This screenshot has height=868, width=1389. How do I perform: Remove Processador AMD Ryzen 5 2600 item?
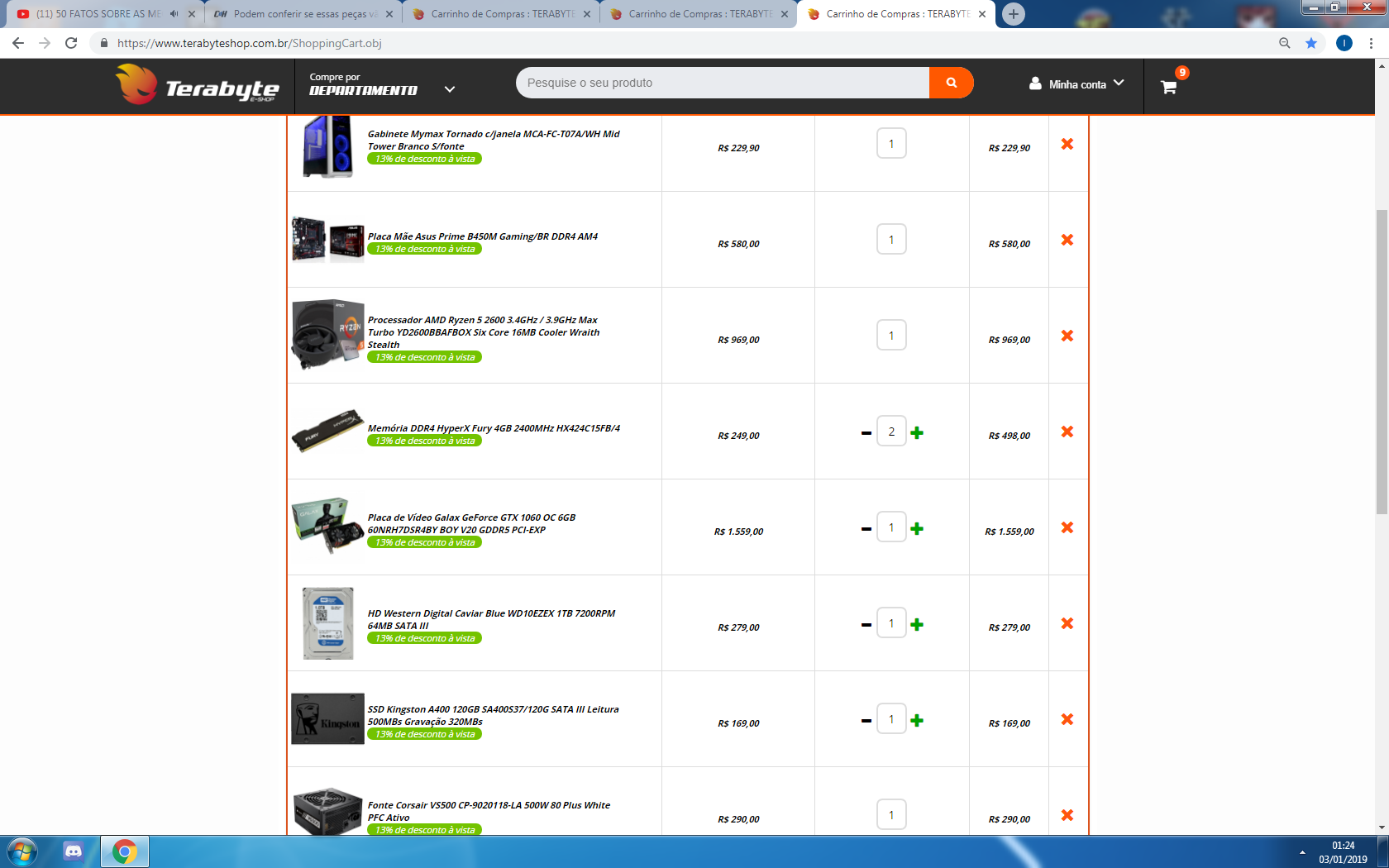tap(1067, 336)
